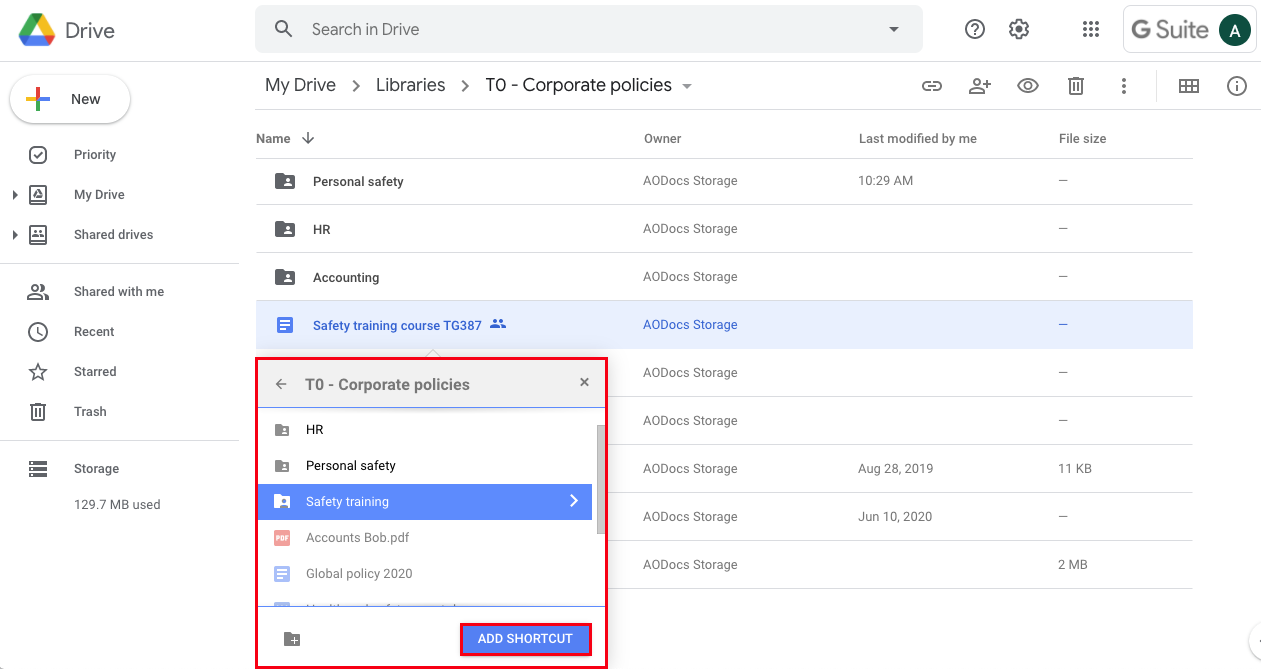1261x669 pixels.
Task: Open the G Suite account avatar
Action: click(x=1235, y=30)
